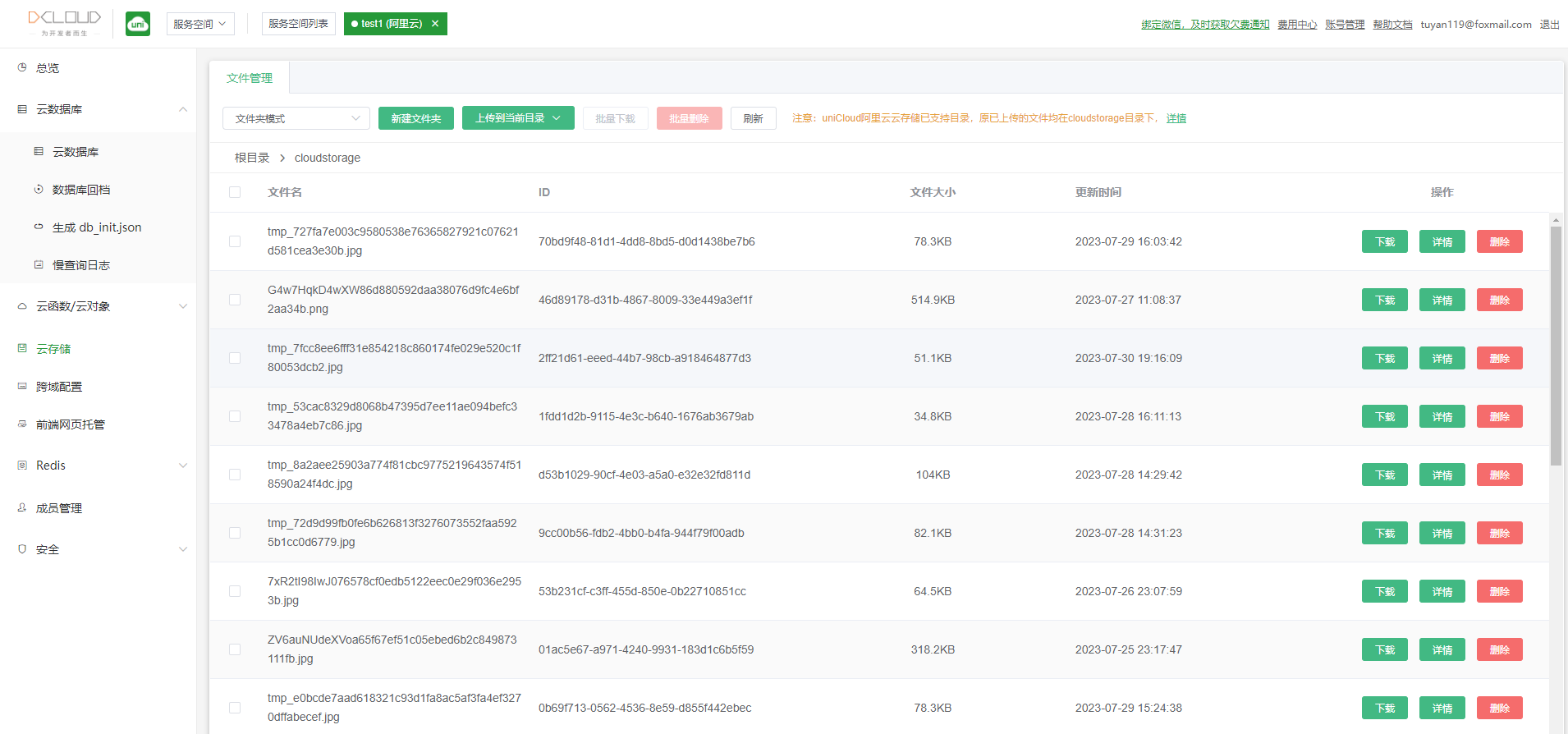The width and height of the screenshot is (1568, 734).
Task: Switch to the 文件管理 tab
Action: pyautogui.click(x=250, y=78)
